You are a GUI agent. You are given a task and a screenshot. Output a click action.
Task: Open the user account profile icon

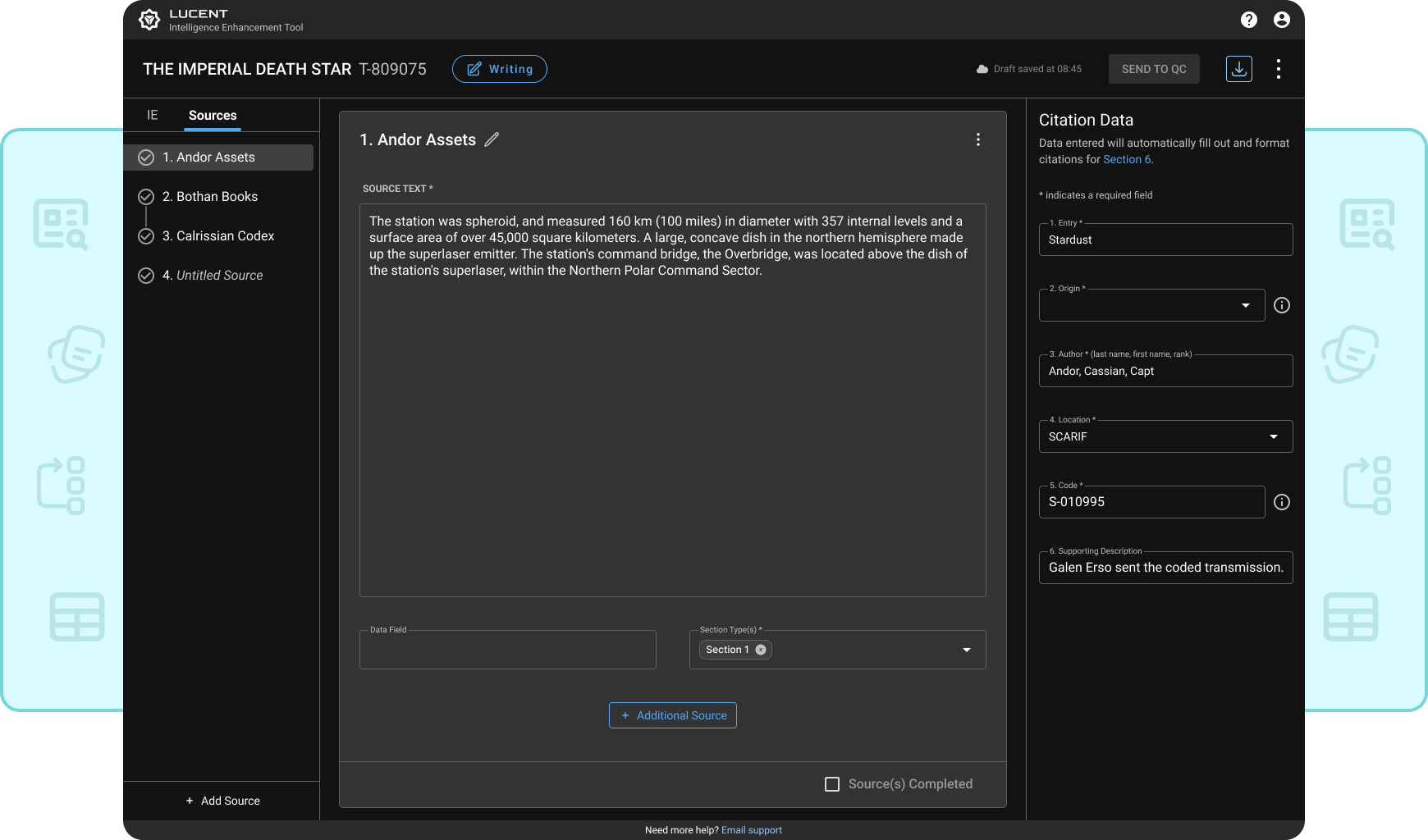pos(1282,20)
